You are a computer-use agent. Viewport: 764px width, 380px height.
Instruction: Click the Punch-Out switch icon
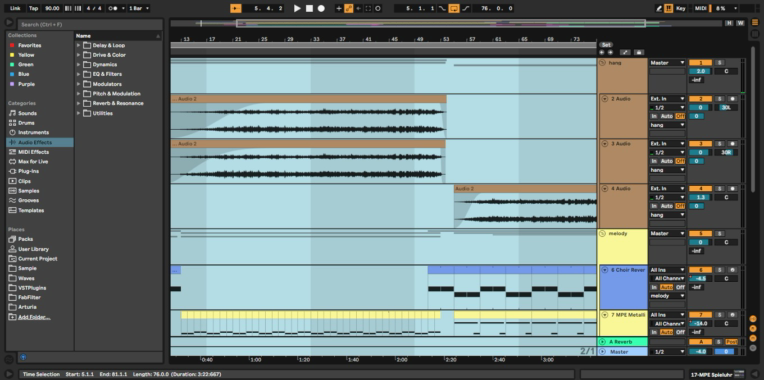click(x=466, y=8)
